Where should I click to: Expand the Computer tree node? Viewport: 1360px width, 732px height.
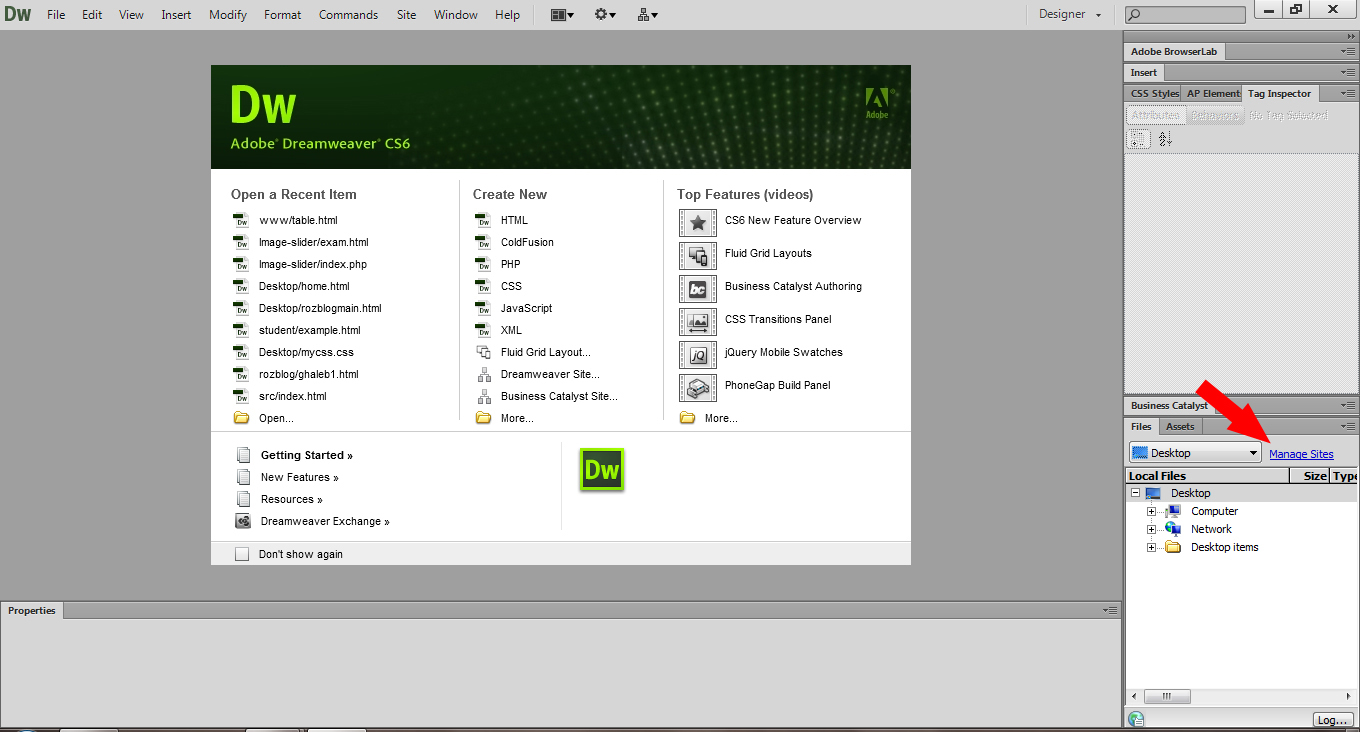1151,511
